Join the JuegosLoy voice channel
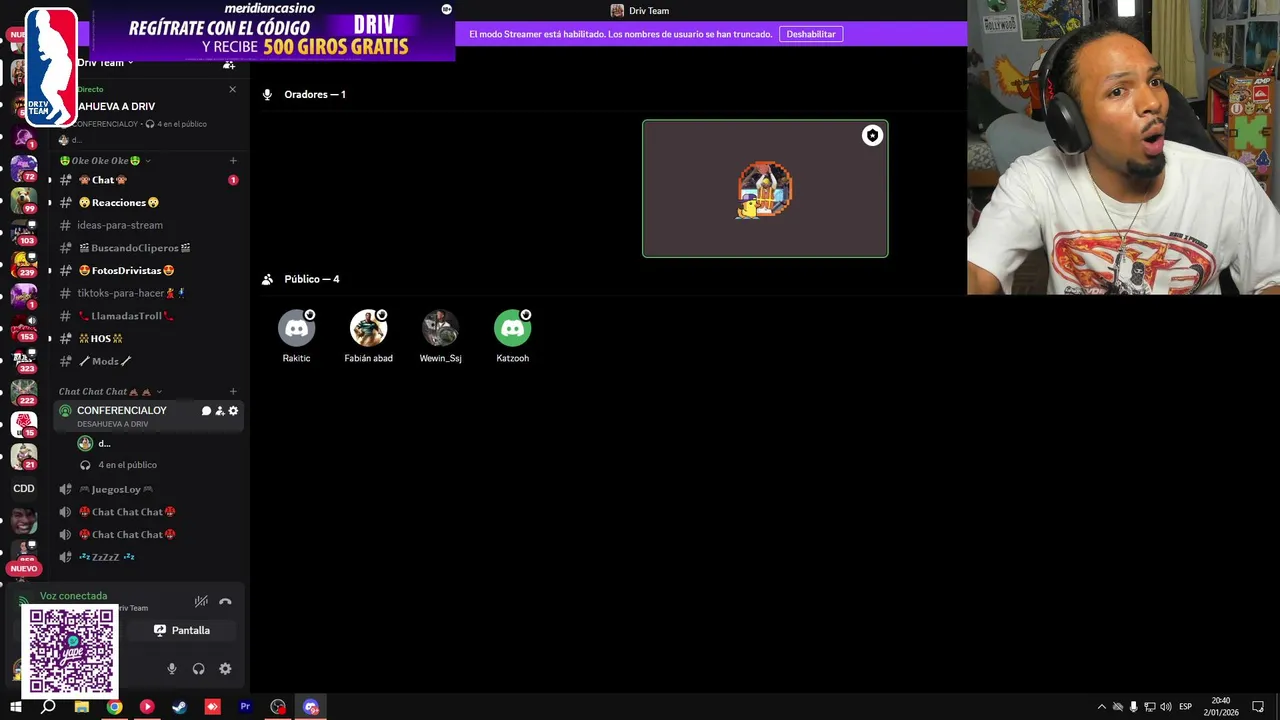The height and width of the screenshot is (720, 1280). 148,490
